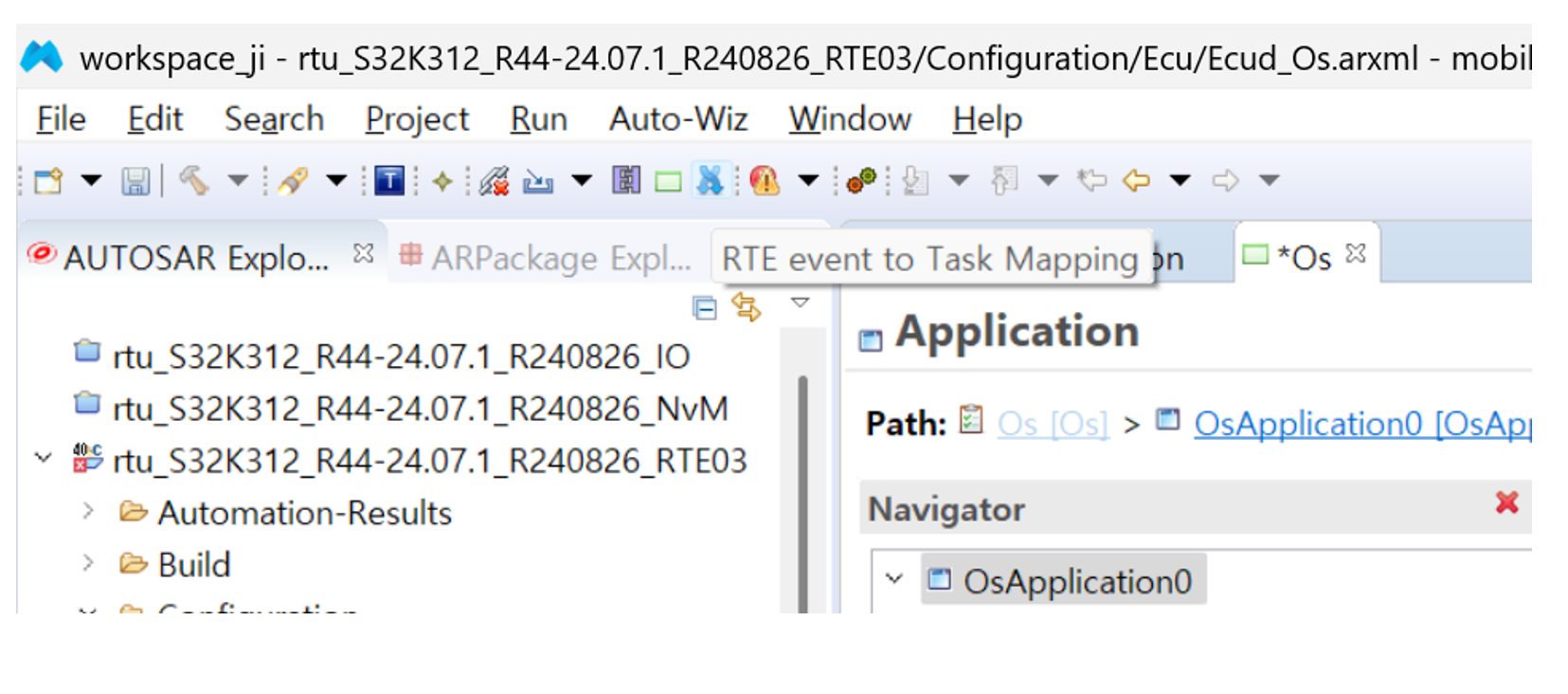The width and height of the screenshot is (1568, 694).
Task: Click the RTE event to Task Mapping icon
Action: point(710,180)
